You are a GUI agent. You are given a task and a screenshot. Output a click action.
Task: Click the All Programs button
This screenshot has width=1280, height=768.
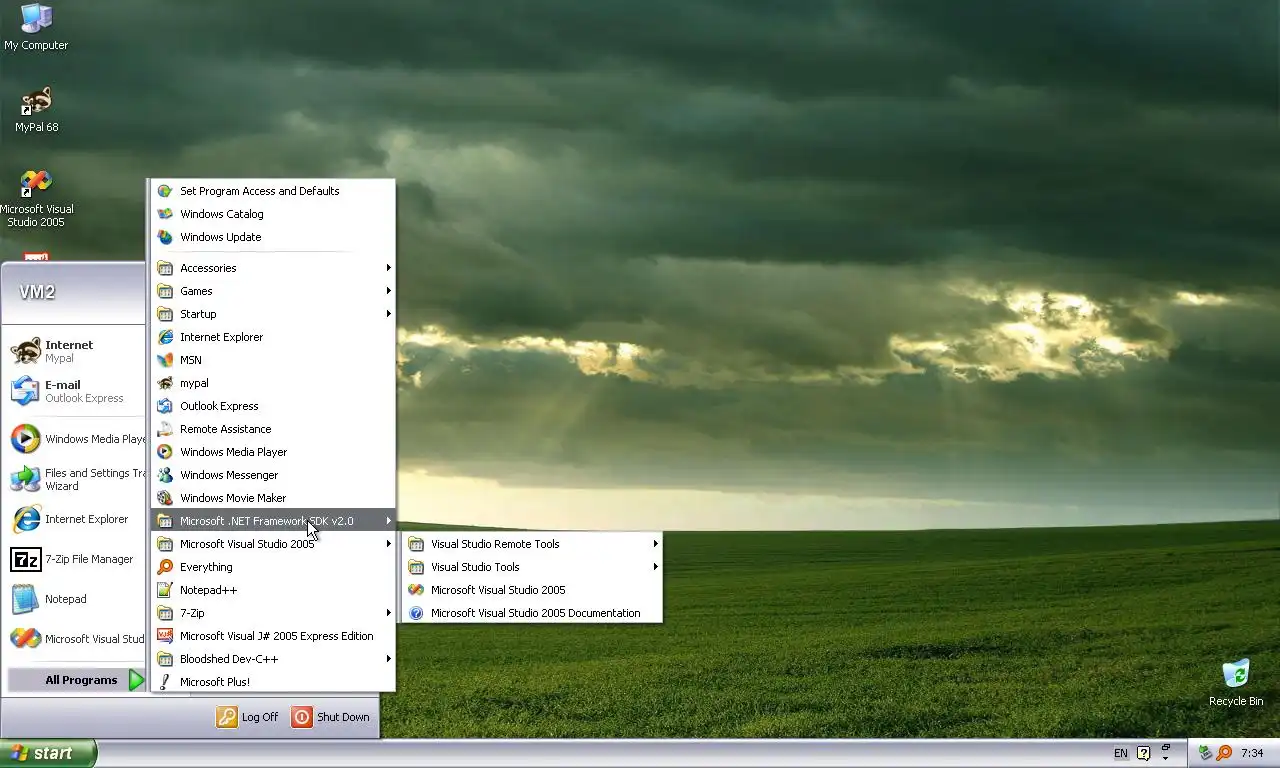pos(78,680)
